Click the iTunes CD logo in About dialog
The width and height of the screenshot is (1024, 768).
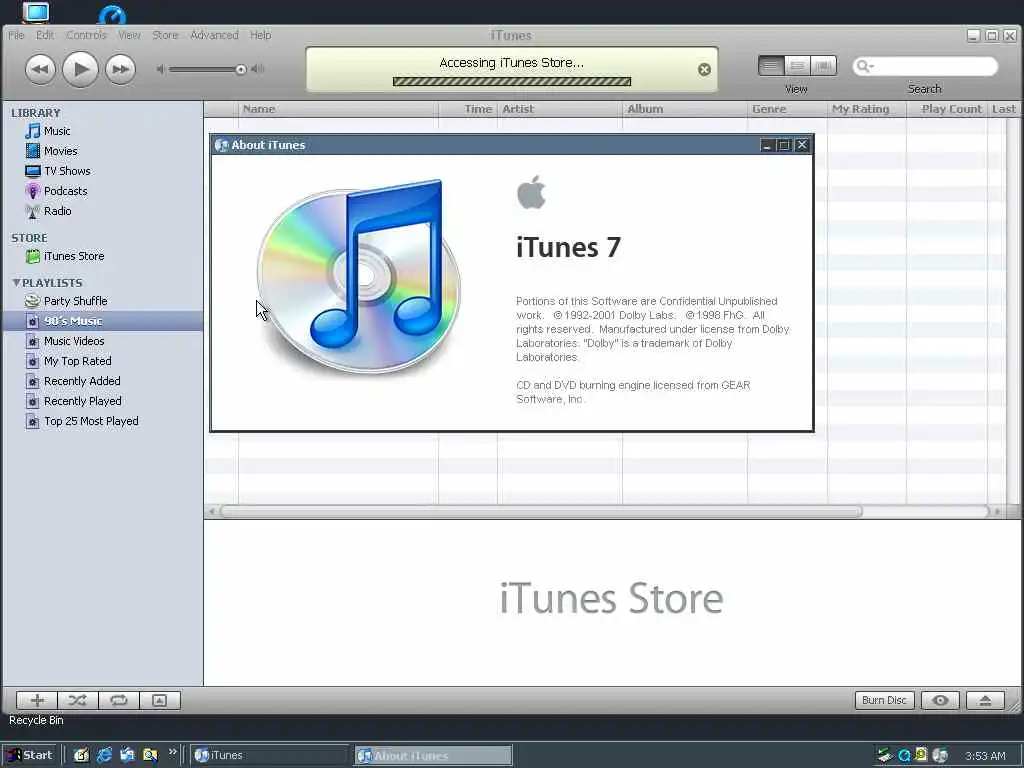[x=359, y=276]
